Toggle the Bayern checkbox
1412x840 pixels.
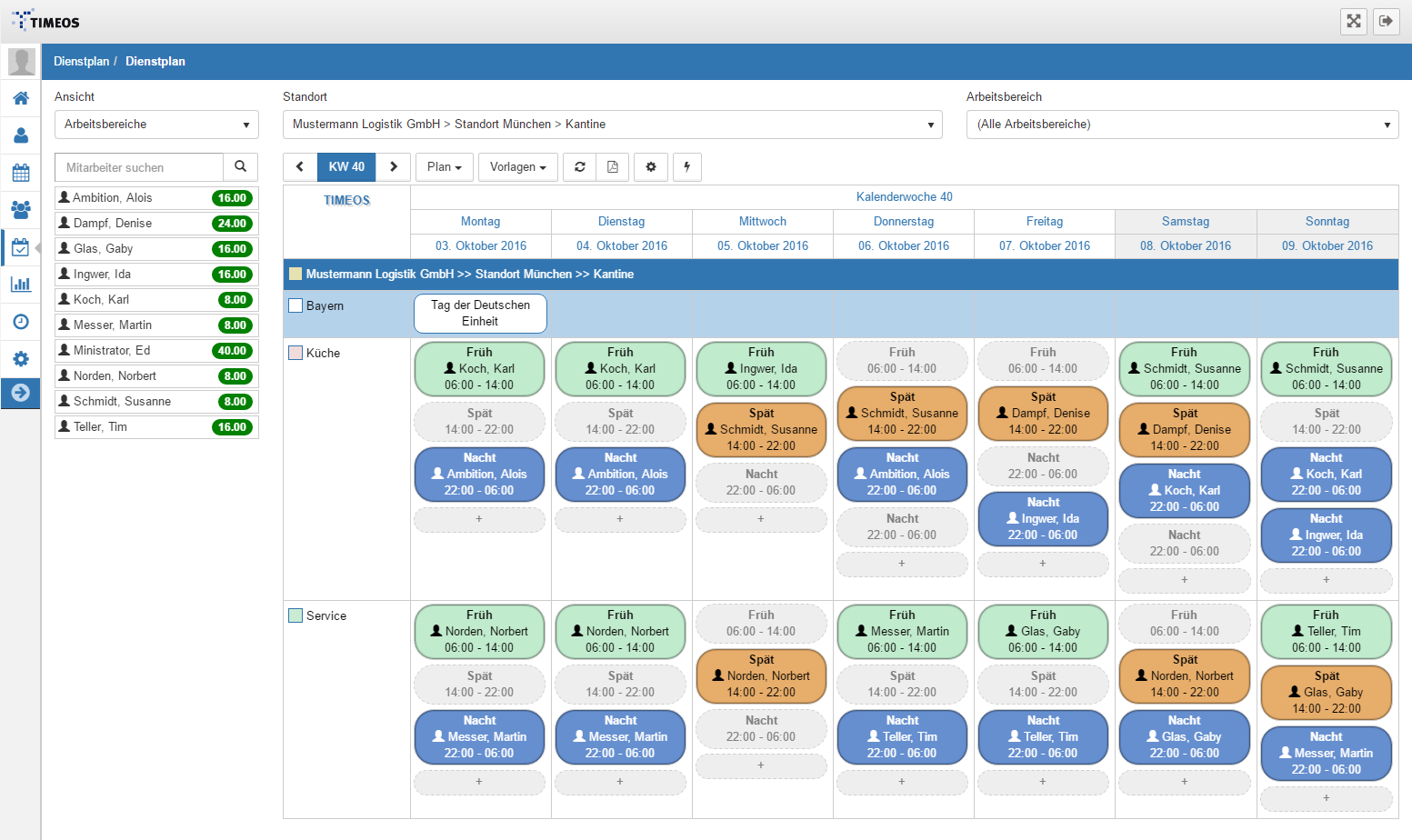tap(295, 306)
